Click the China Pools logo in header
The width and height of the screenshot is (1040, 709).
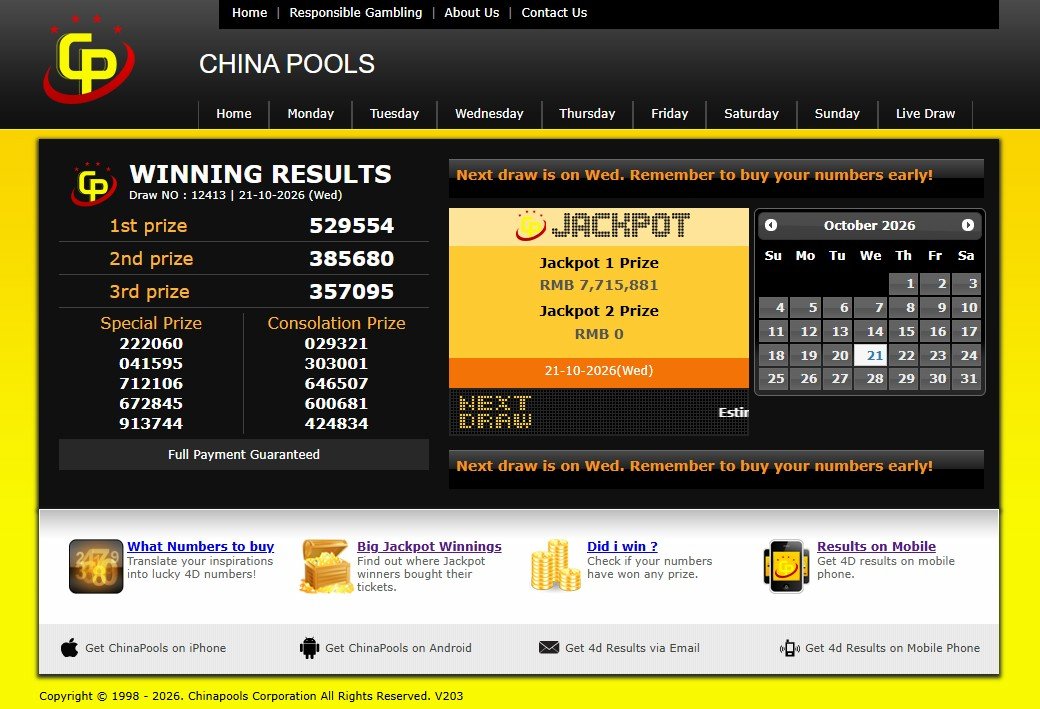tap(89, 58)
